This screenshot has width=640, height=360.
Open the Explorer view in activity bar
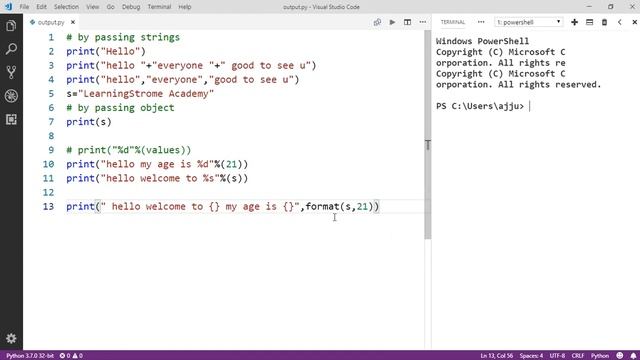tap(11, 26)
